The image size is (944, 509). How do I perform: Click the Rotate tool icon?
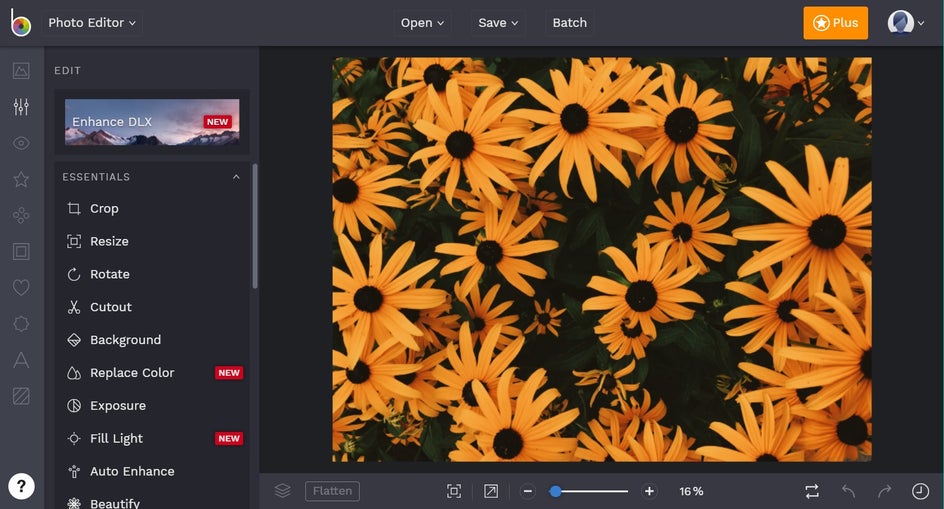pos(74,274)
